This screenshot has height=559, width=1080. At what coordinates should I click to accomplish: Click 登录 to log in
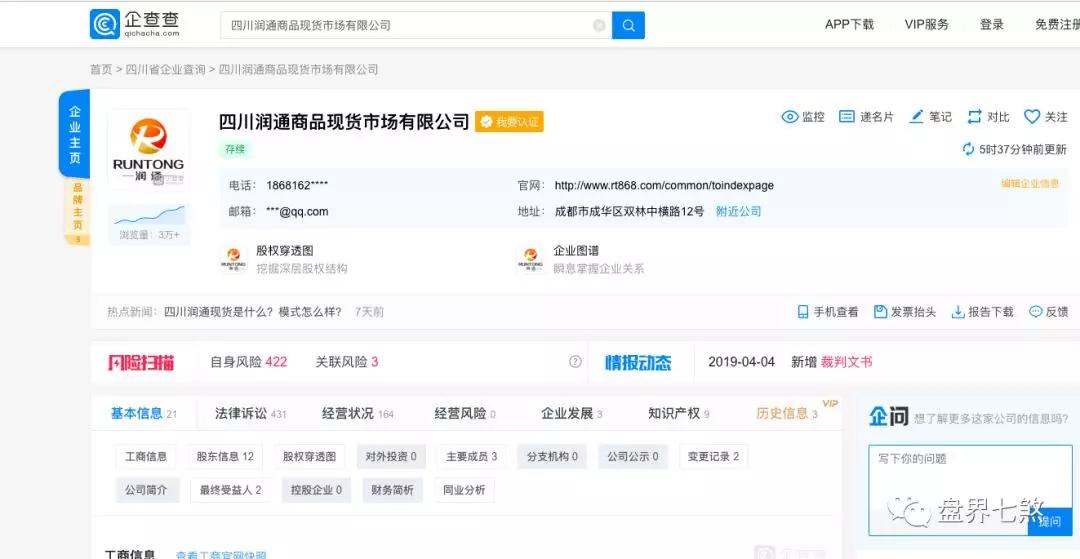[x=992, y=25]
